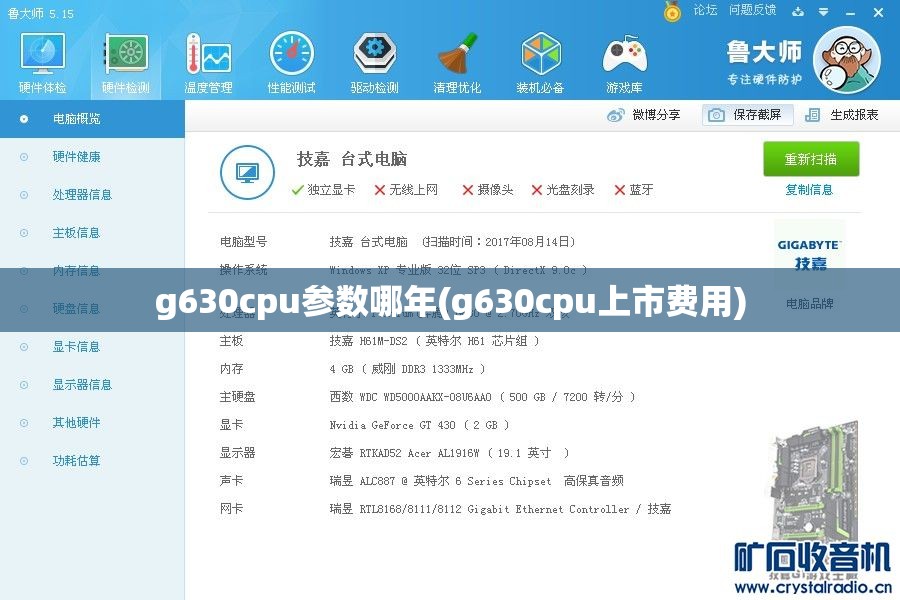Click the GIGABYTE 技嘉 brand logo

point(810,254)
